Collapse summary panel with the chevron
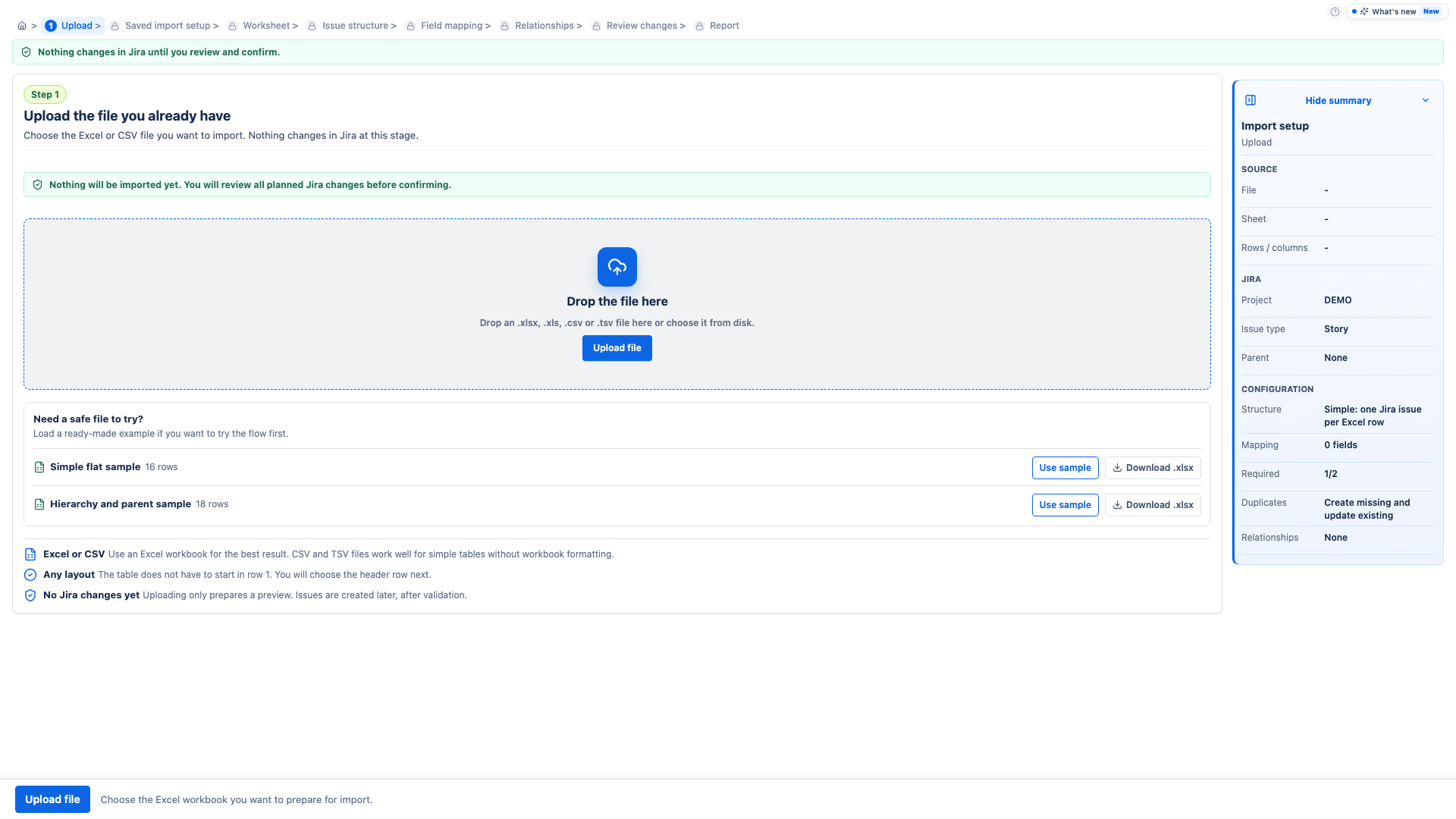1456x819 pixels. click(1426, 100)
